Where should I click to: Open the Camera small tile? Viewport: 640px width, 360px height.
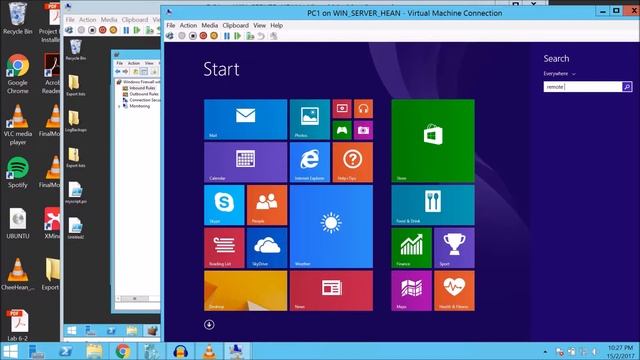[363, 130]
